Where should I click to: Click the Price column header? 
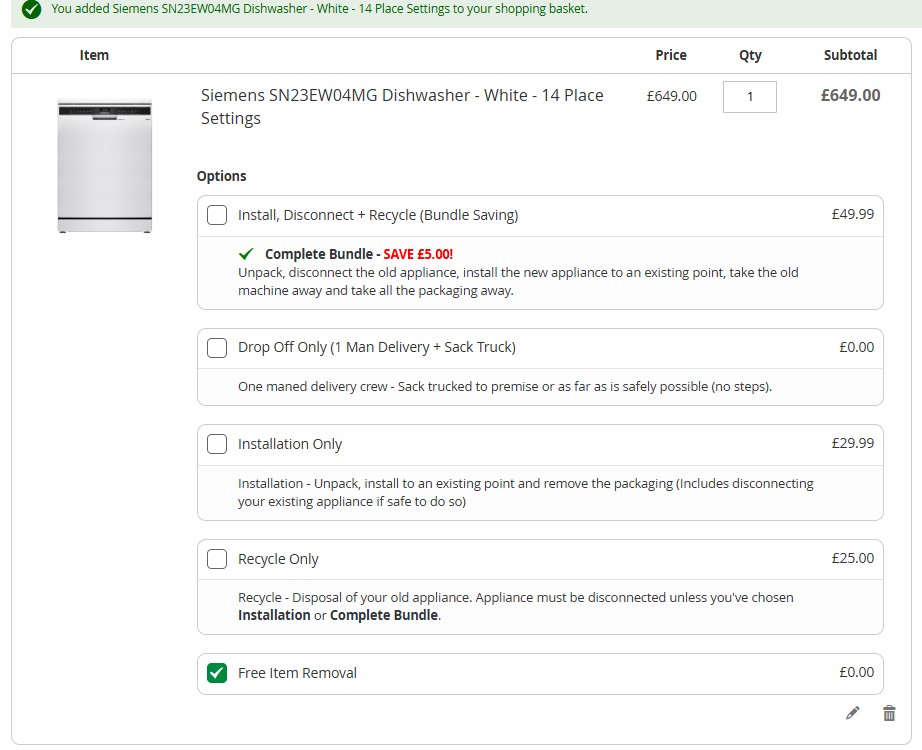(670, 55)
